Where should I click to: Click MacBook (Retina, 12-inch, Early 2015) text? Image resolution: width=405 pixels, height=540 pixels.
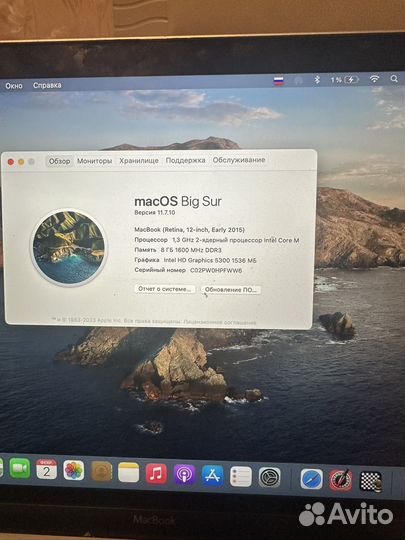pyautogui.click(x=189, y=230)
